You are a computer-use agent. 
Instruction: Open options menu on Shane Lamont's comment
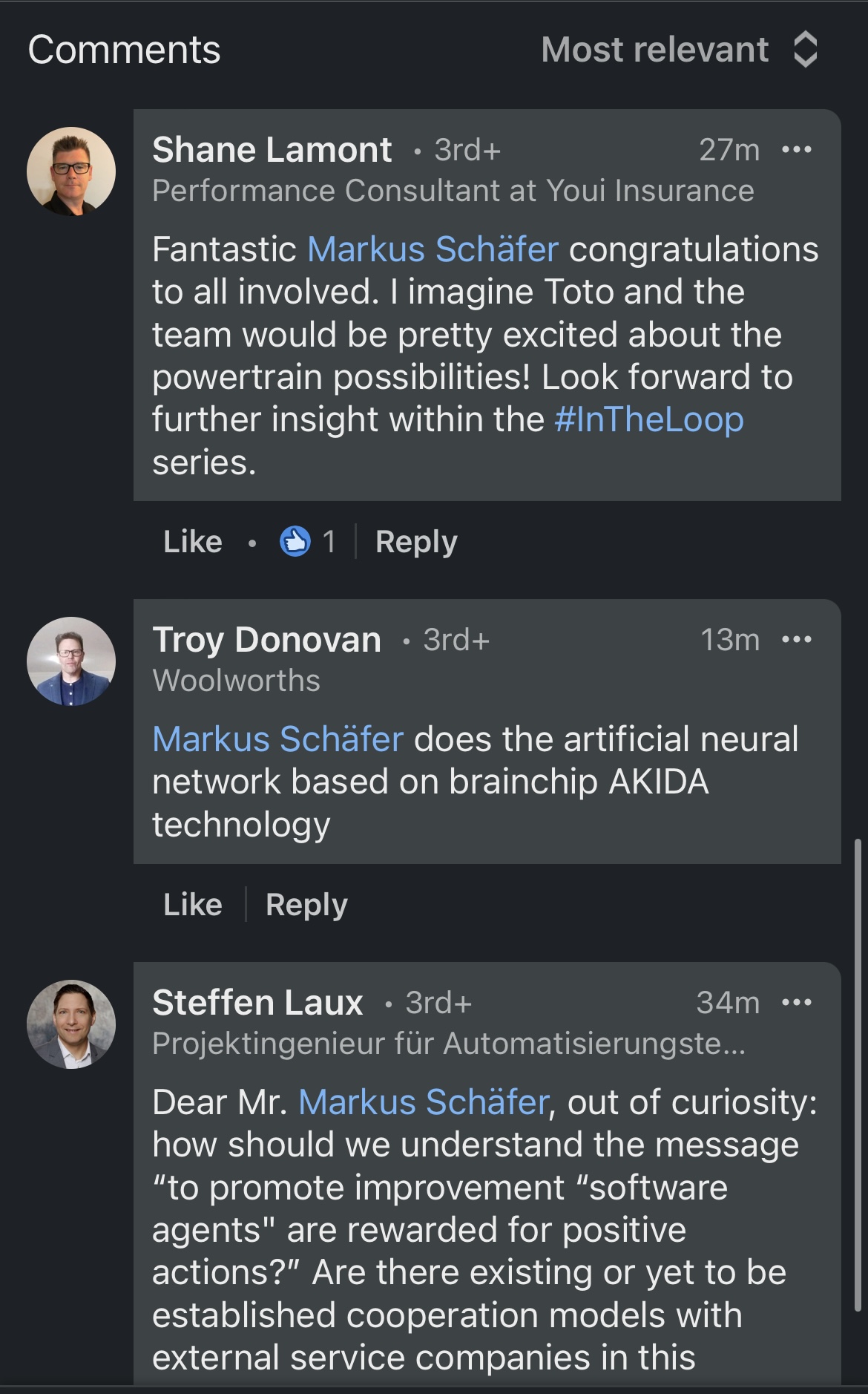(x=797, y=150)
